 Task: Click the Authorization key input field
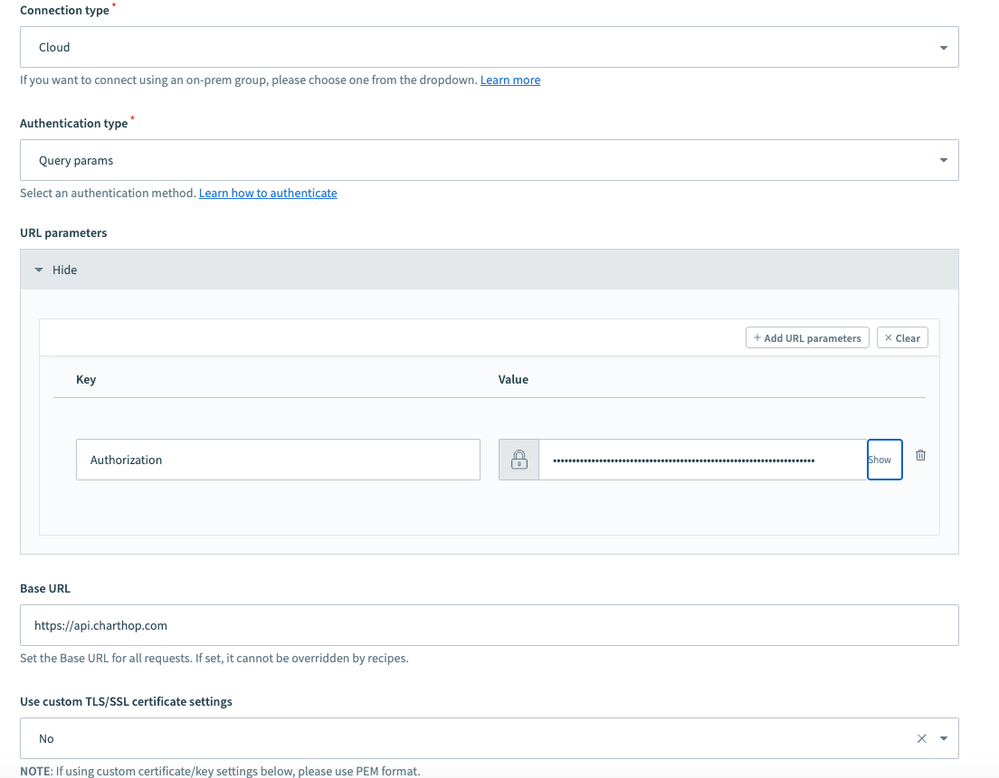click(278, 460)
